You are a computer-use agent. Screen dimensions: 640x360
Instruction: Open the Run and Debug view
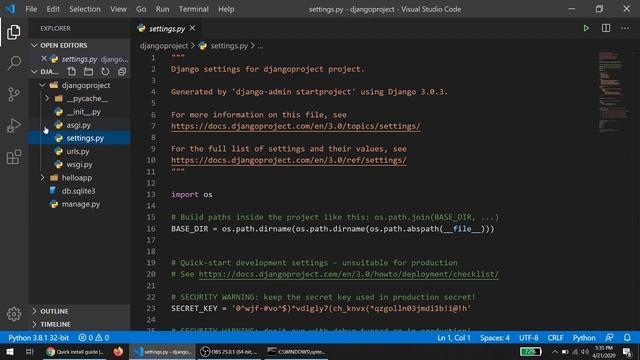[14, 126]
